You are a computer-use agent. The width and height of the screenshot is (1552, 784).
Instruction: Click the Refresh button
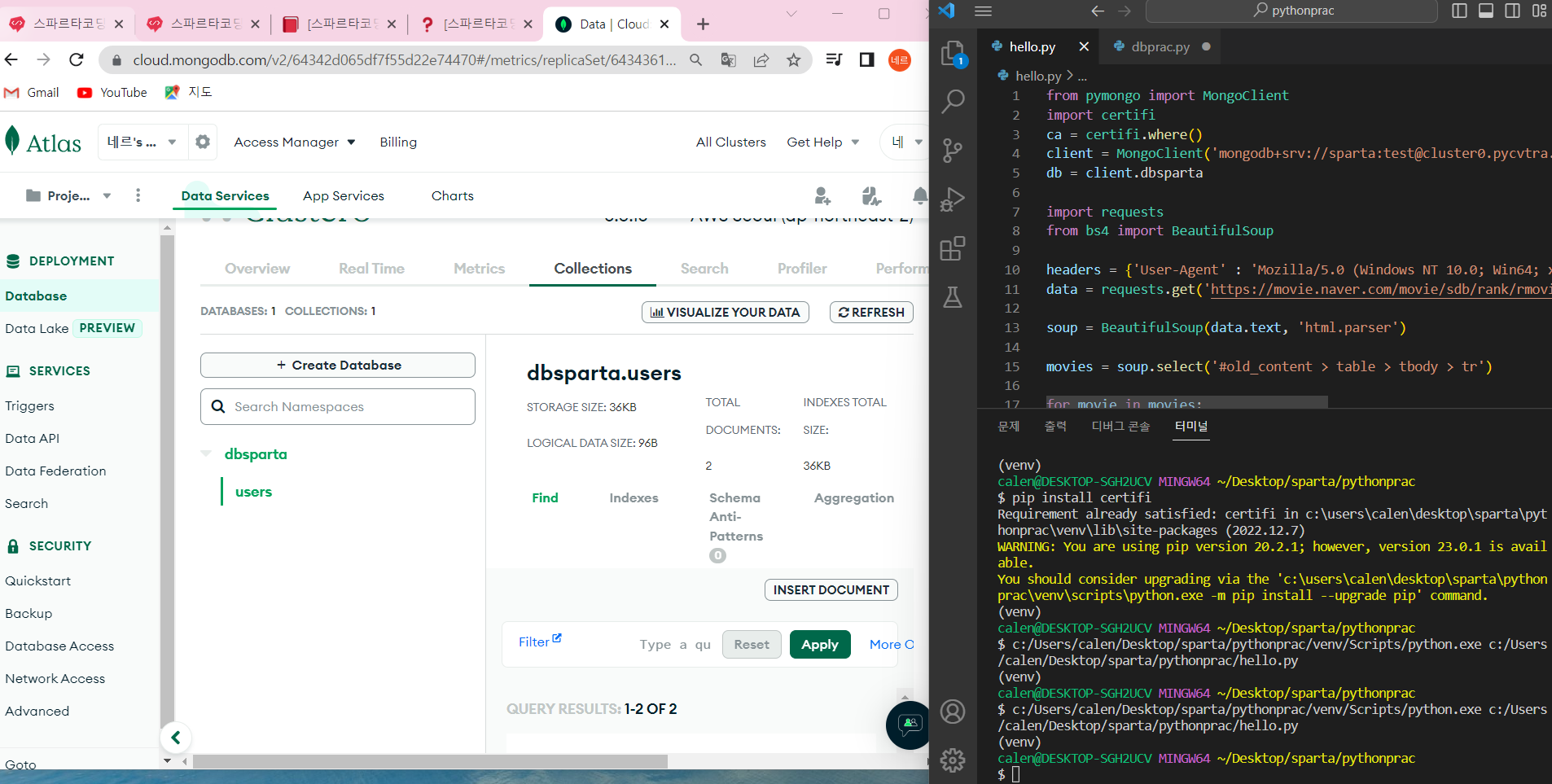(871, 312)
